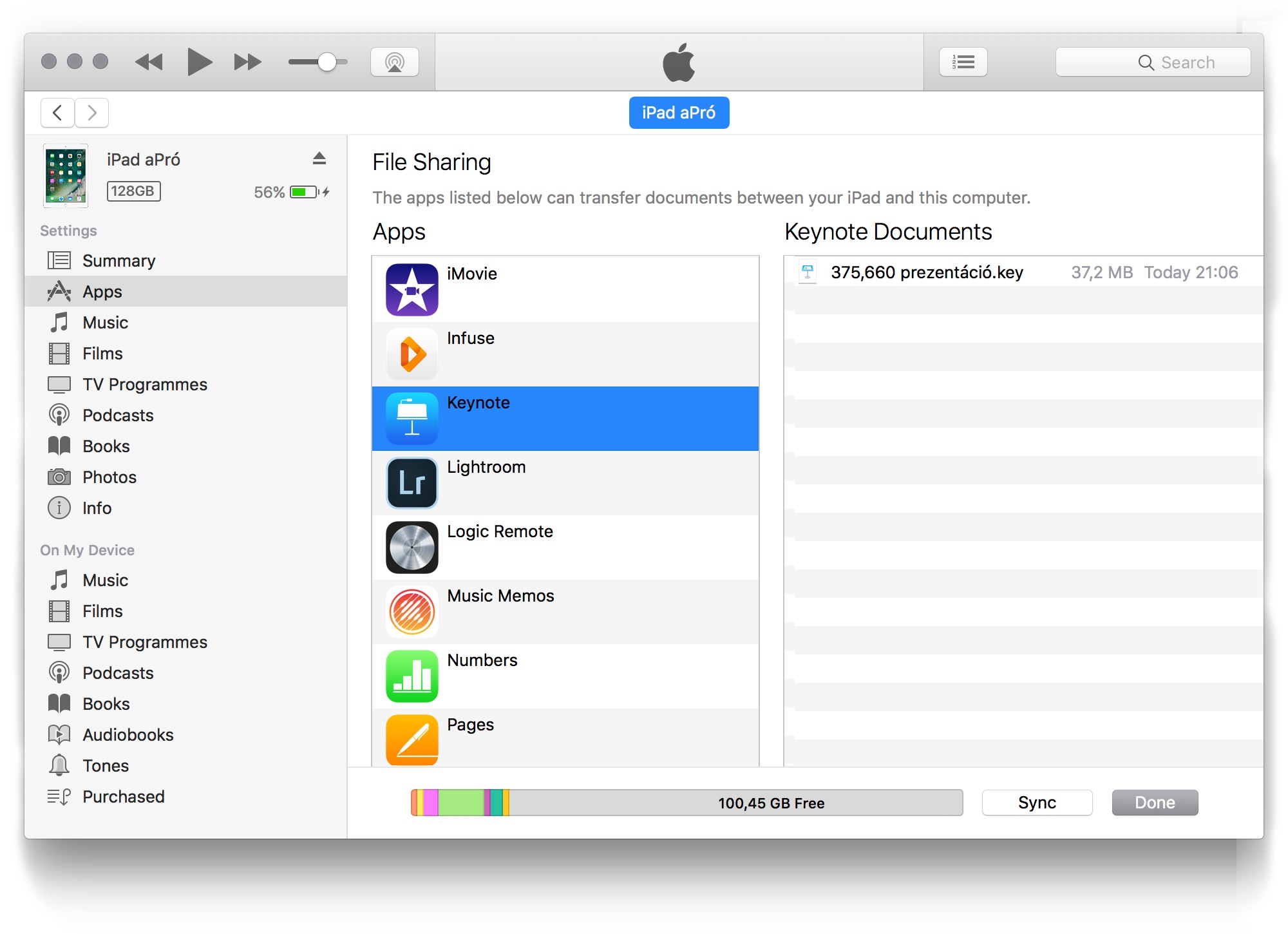Image resolution: width=1288 pixels, height=934 pixels.
Task: Click the Apple logo in the toolbar
Action: 679,62
